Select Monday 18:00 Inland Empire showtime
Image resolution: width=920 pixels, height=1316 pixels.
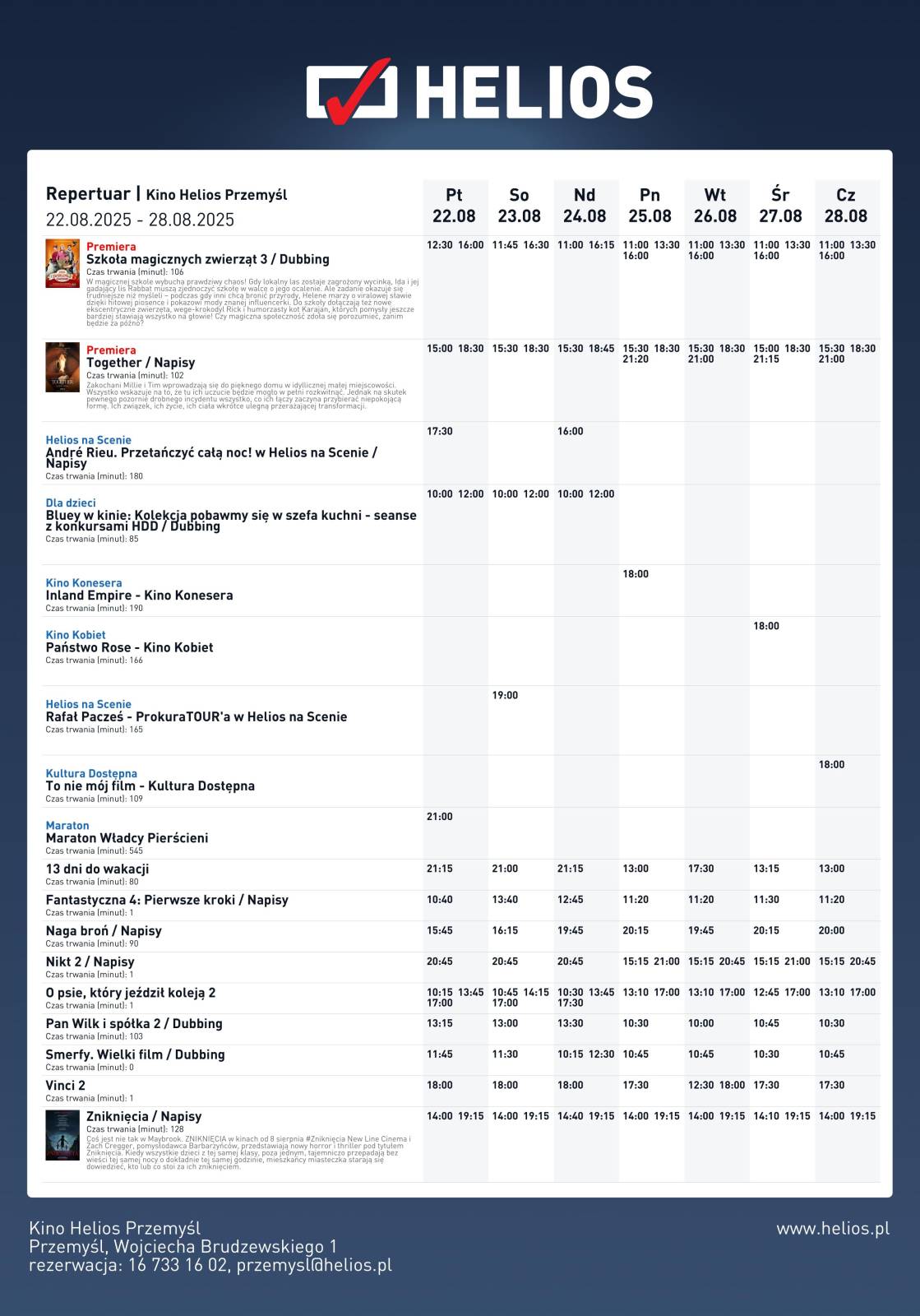(x=636, y=574)
